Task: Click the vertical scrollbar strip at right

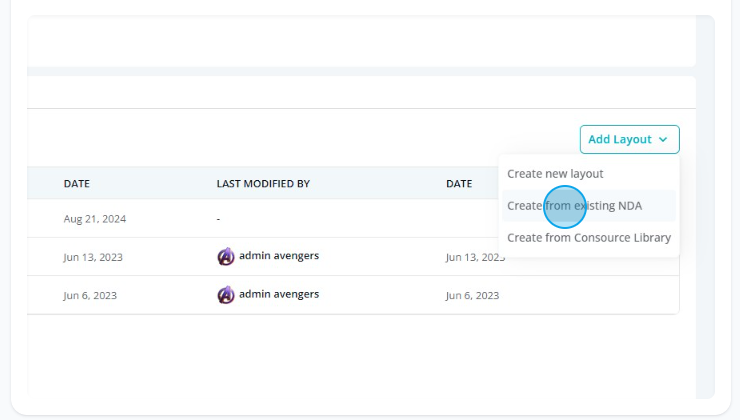Action: (x=705, y=207)
